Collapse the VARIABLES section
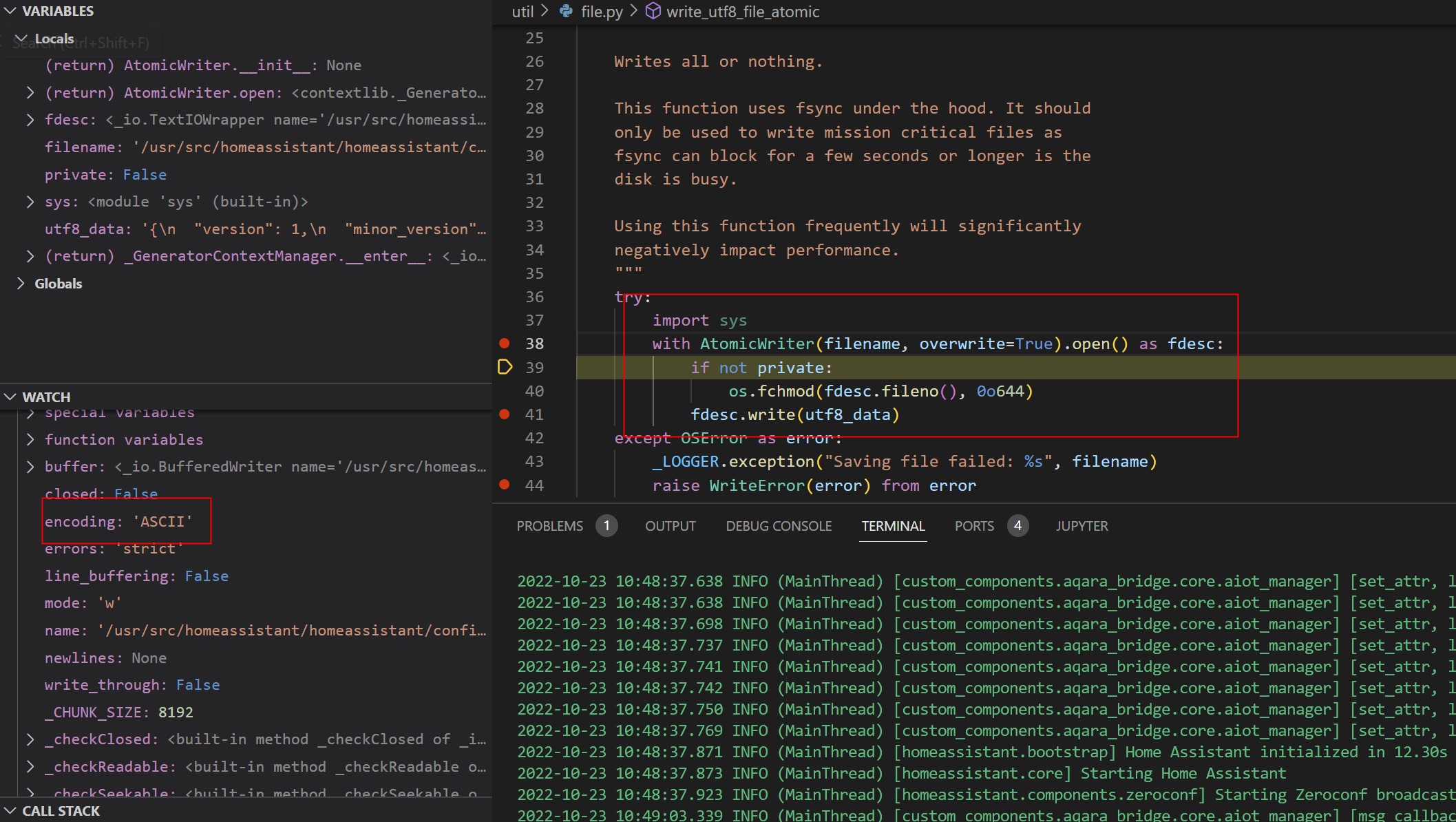 10,11
